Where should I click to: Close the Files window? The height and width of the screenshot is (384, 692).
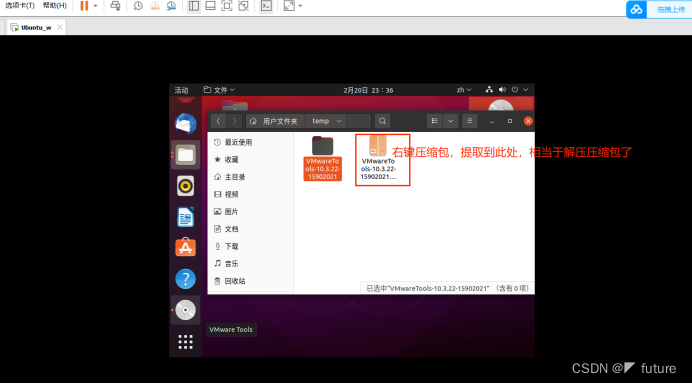528,121
